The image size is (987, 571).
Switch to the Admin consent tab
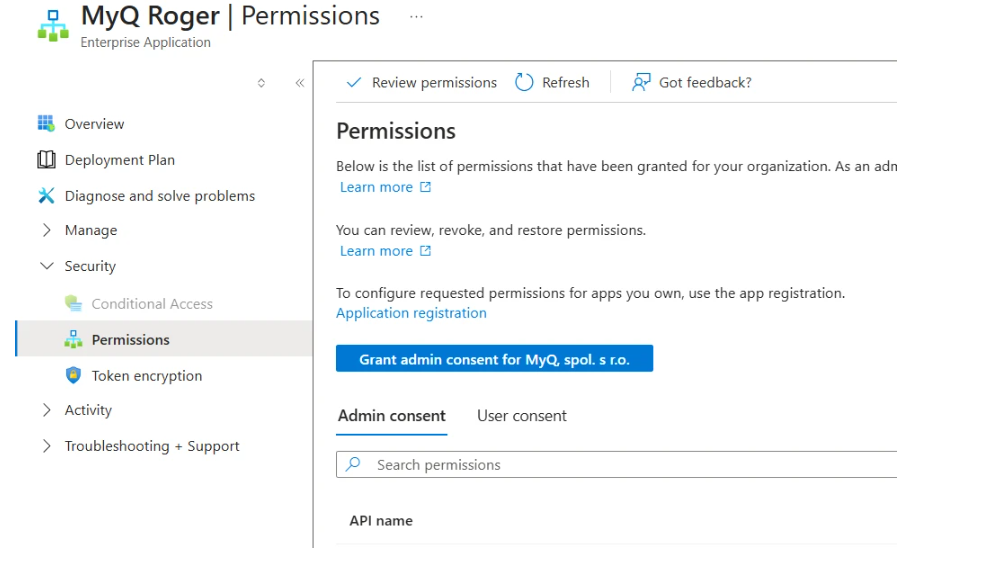pyautogui.click(x=392, y=416)
